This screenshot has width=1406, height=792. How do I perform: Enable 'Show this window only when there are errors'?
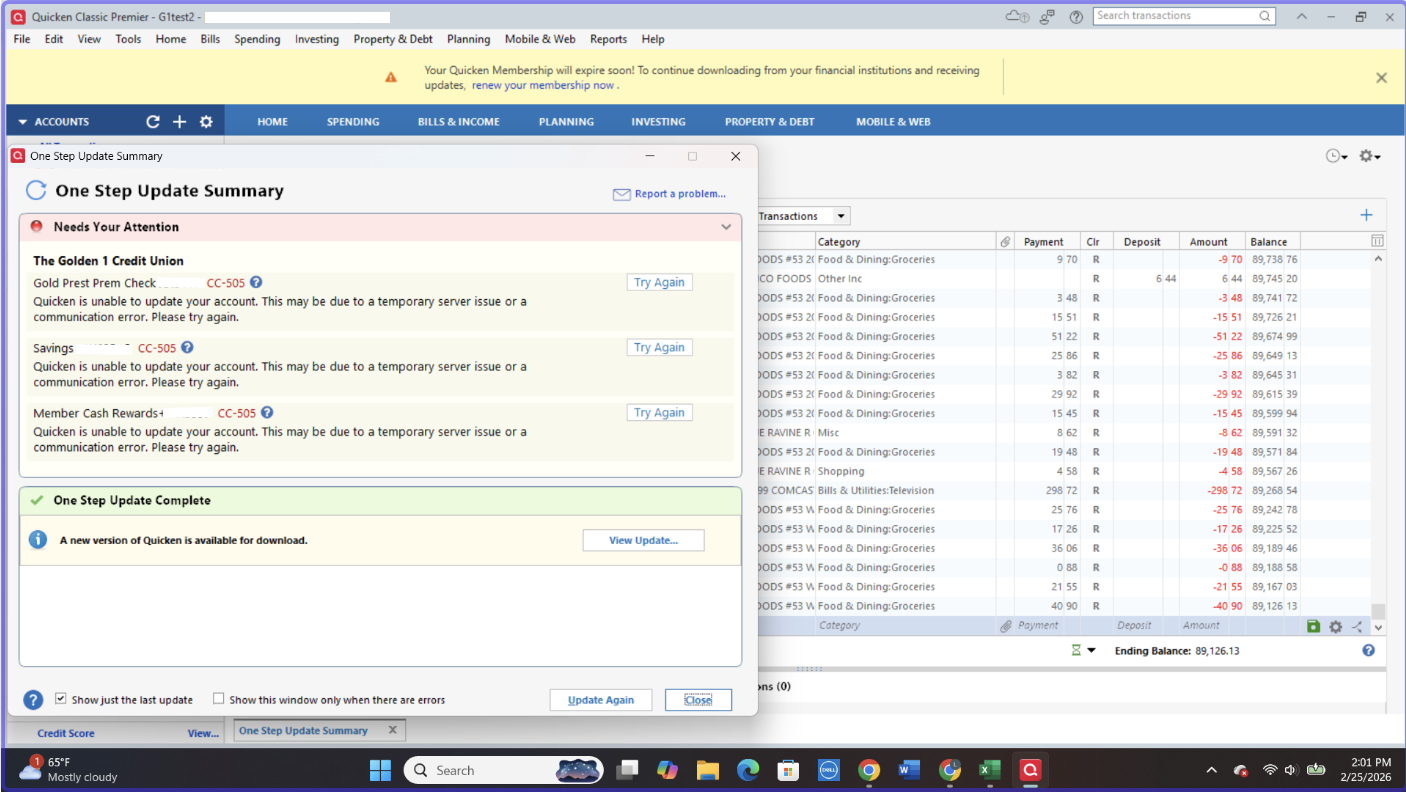(218, 699)
